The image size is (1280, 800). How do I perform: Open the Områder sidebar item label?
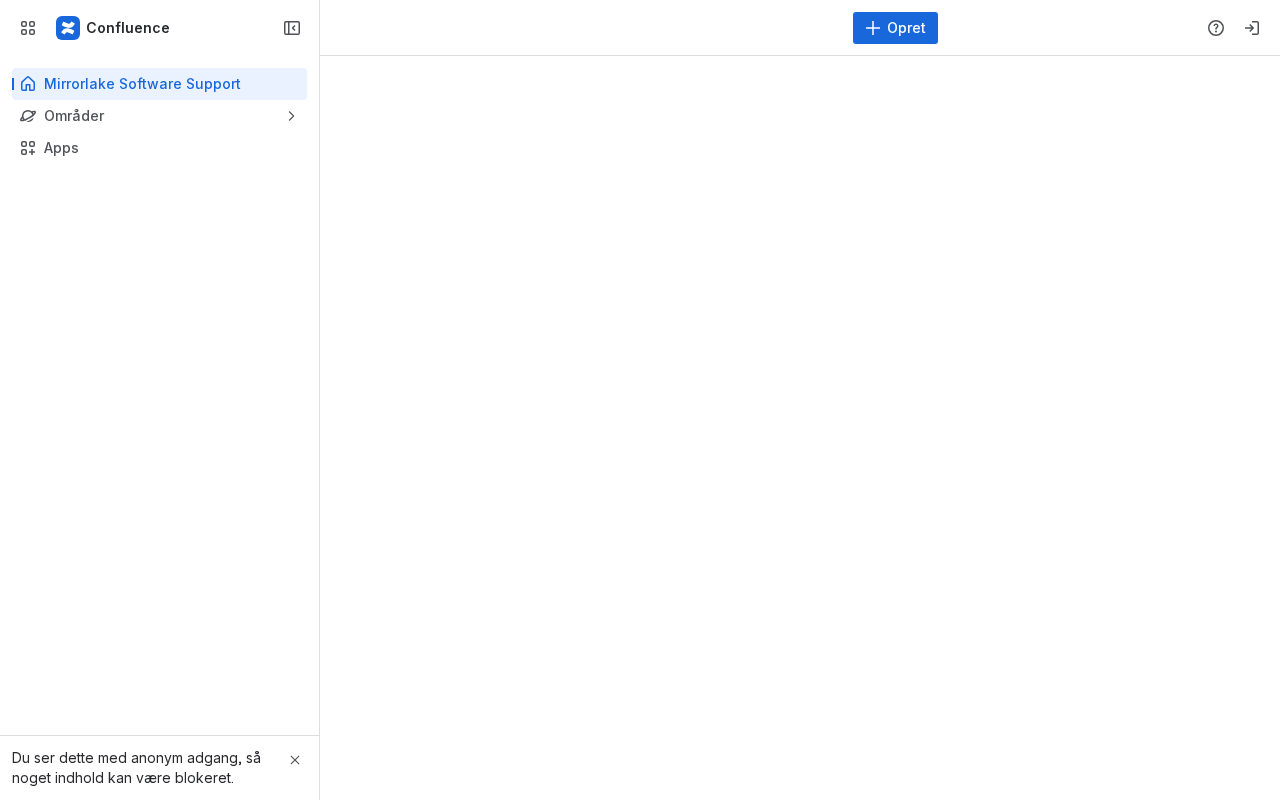click(74, 116)
